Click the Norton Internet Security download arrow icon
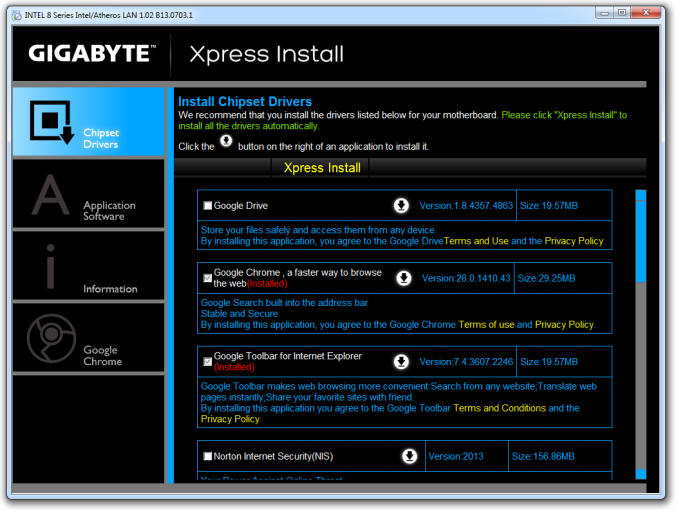 [409, 456]
